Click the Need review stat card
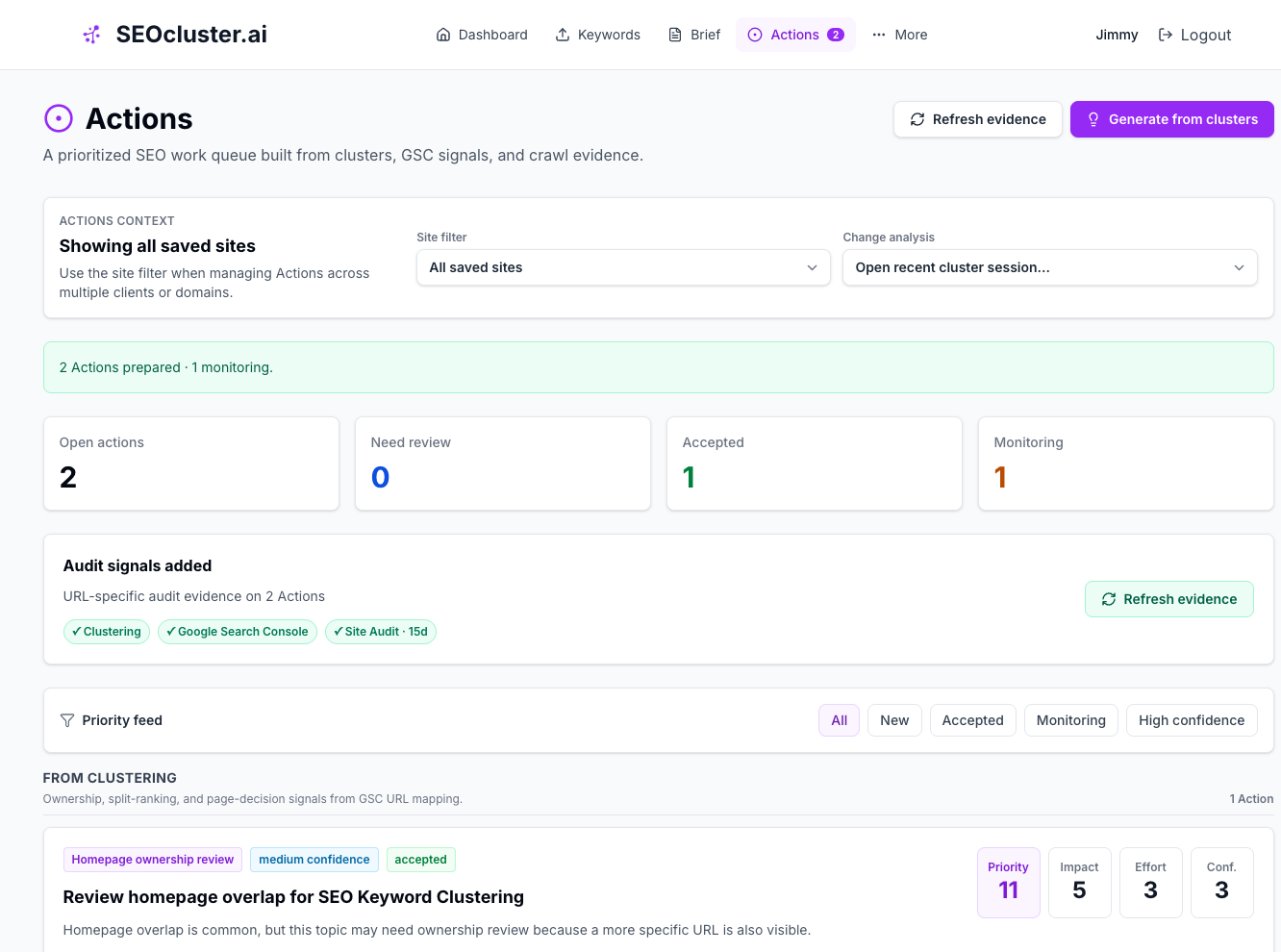This screenshot has height=952, width=1281. click(x=503, y=463)
